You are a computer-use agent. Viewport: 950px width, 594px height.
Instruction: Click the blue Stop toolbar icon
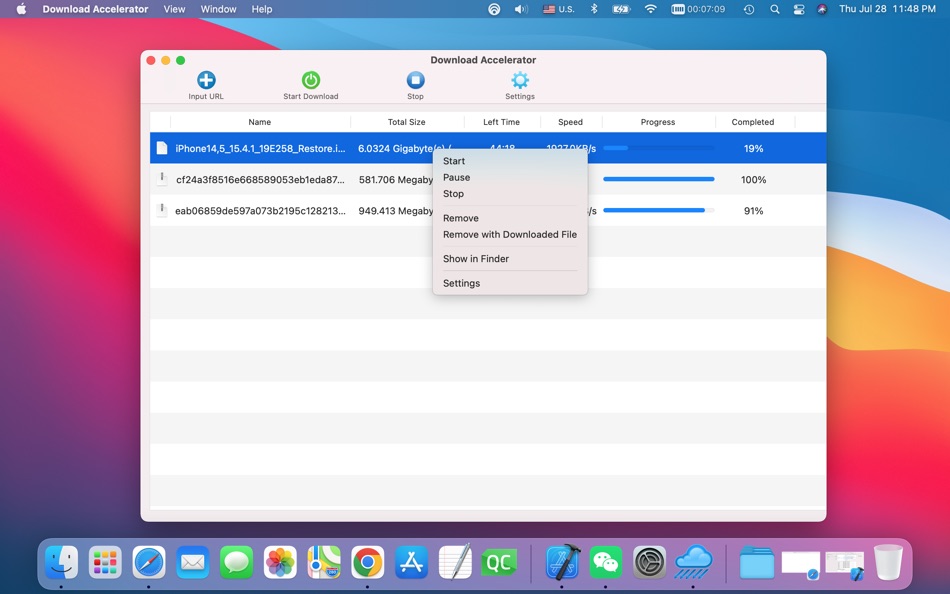[x=416, y=80]
